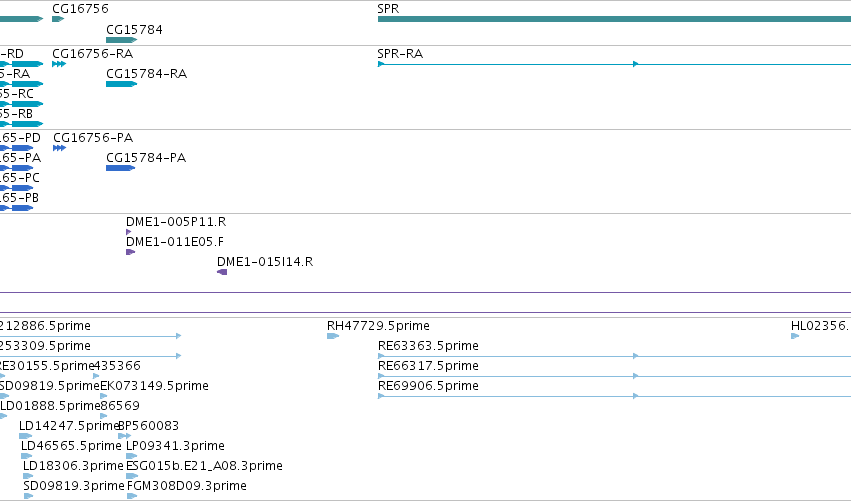Image resolution: width=851 pixels, height=501 pixels.
Task: Select the CG15784-RA transcript glyph
Action: point(122,84)
